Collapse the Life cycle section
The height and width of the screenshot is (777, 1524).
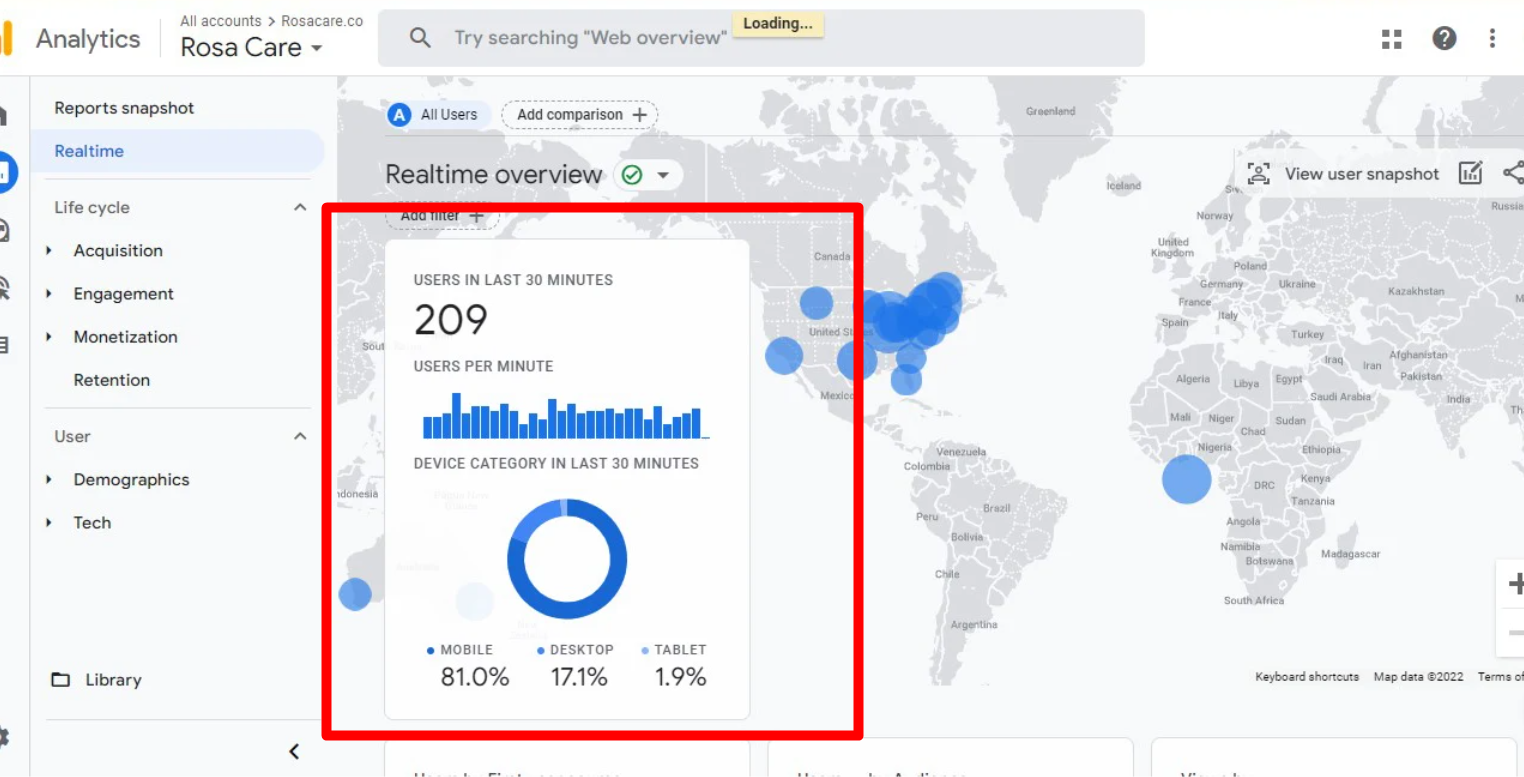(x=299, y=208)
